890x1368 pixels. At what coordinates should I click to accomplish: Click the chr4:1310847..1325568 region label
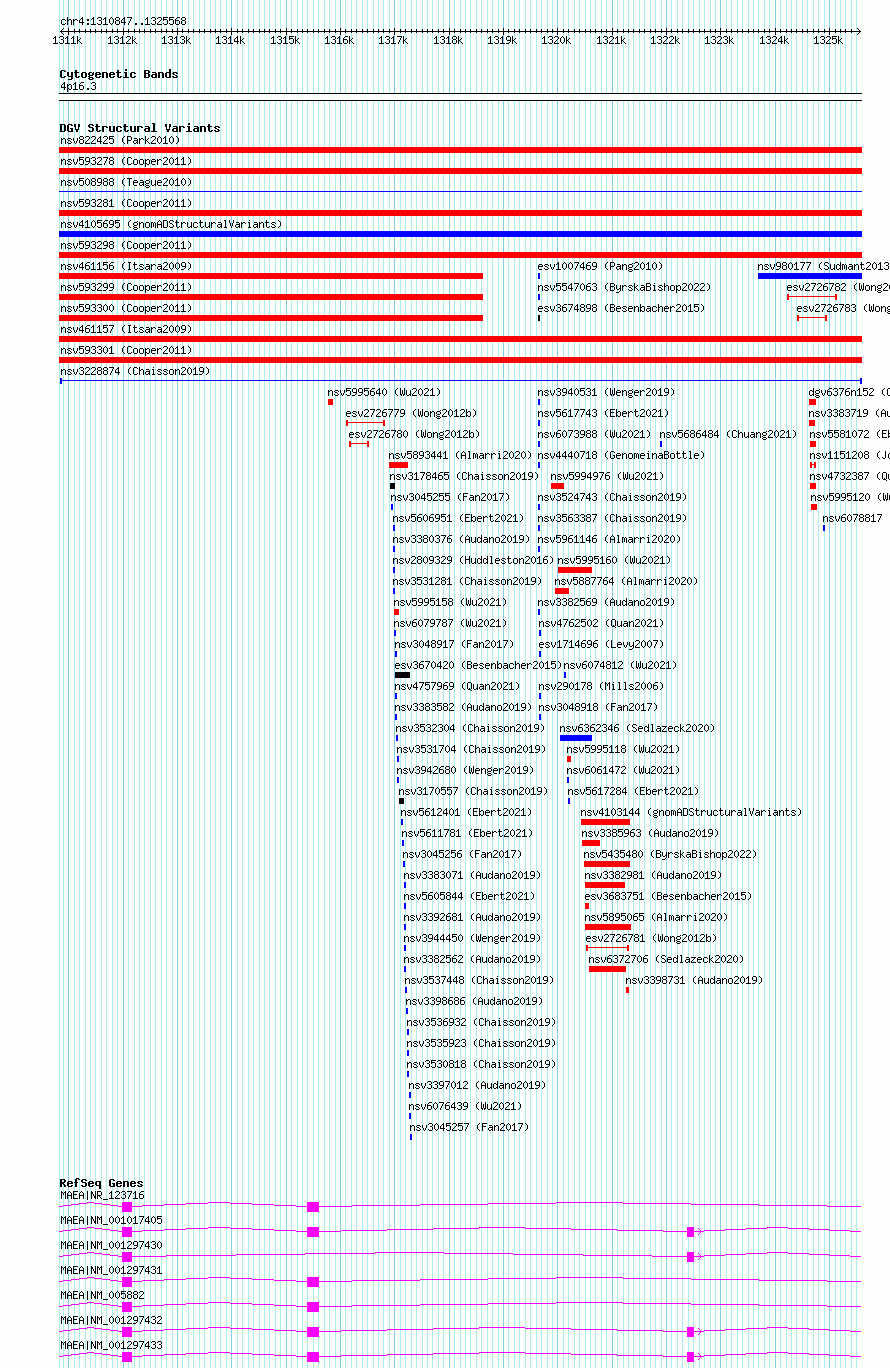123,21
